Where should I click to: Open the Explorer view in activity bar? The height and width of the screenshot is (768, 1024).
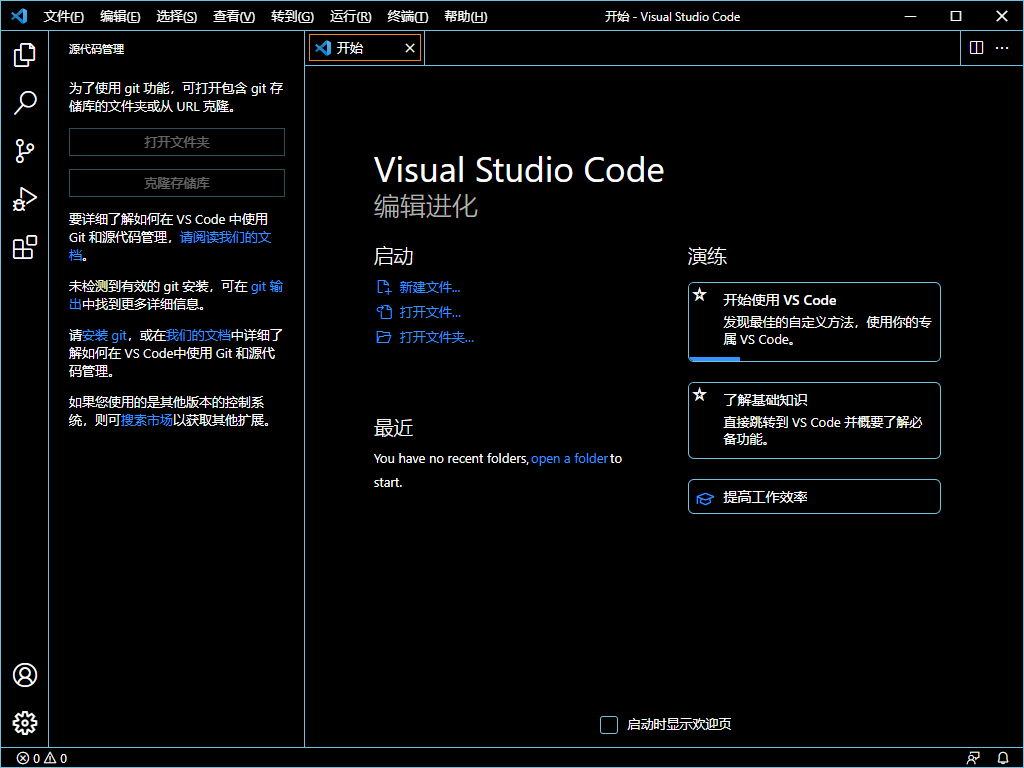click(x=25, y=55)
